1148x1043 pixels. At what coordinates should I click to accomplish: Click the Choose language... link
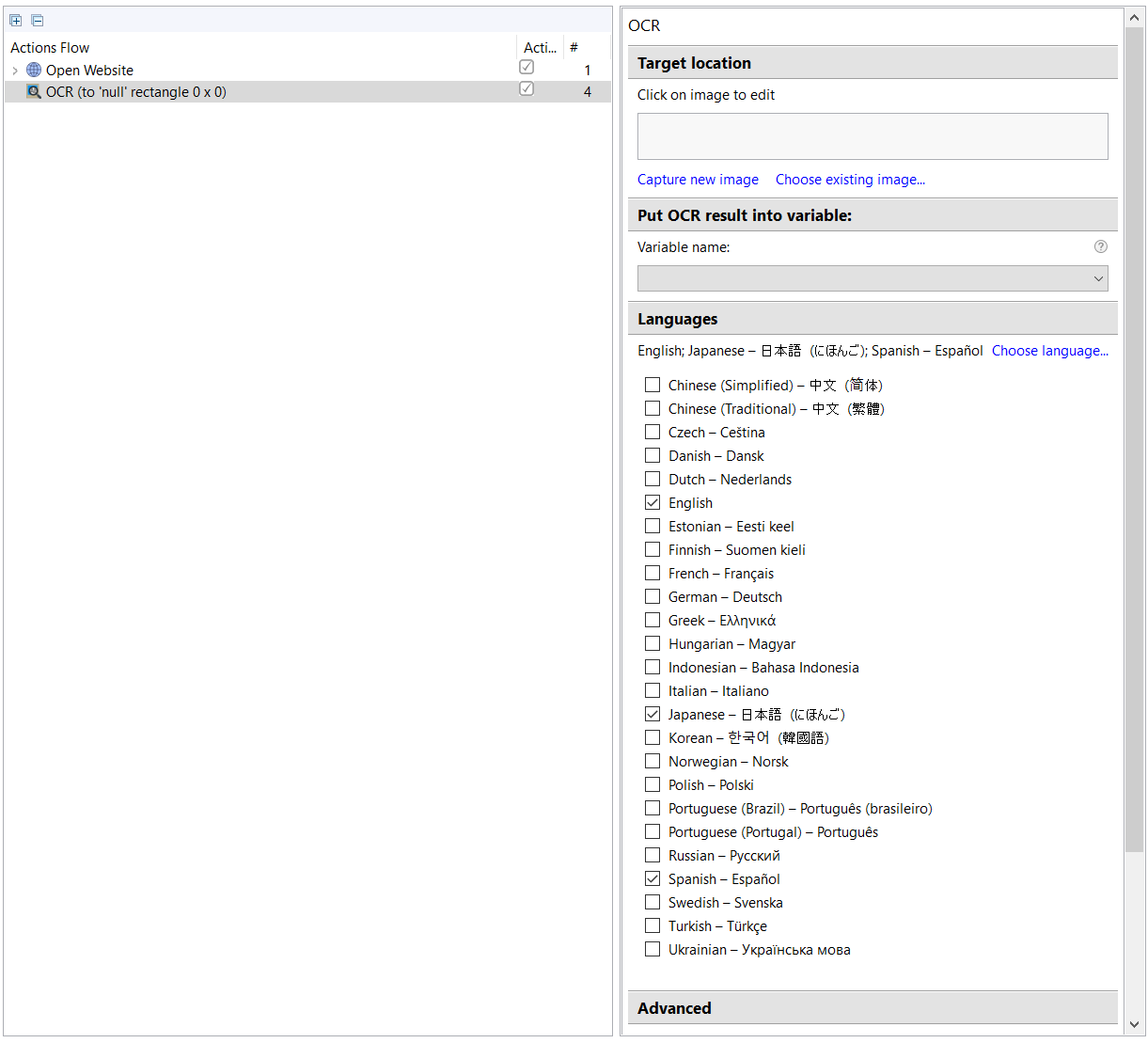(1050, 351)
